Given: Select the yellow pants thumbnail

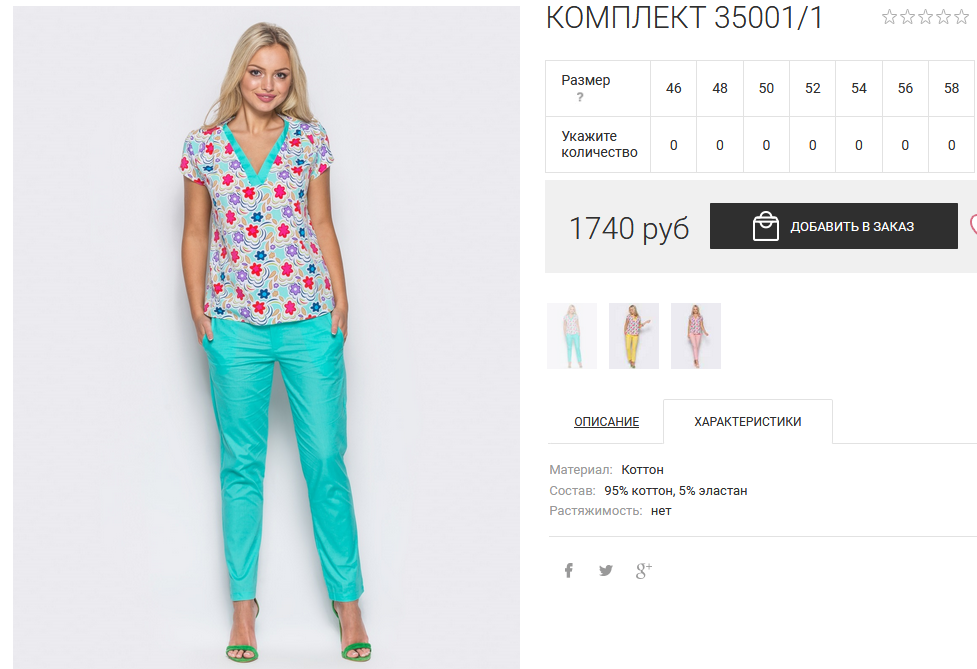Looking at the screenshot, I should coord(634,336).
